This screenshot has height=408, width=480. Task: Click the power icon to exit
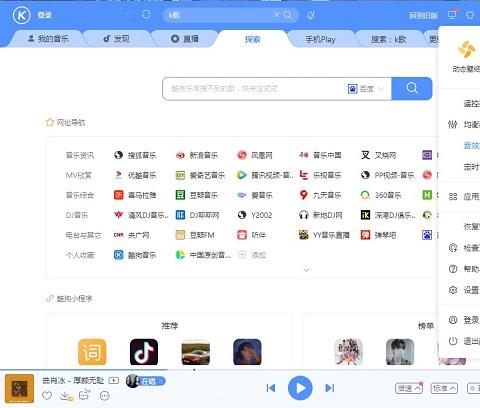click(453, 341)
